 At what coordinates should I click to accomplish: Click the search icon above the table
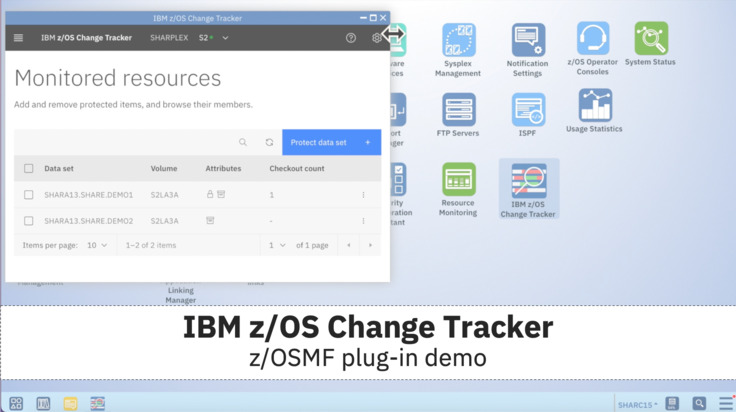click(x=243, y=142)
